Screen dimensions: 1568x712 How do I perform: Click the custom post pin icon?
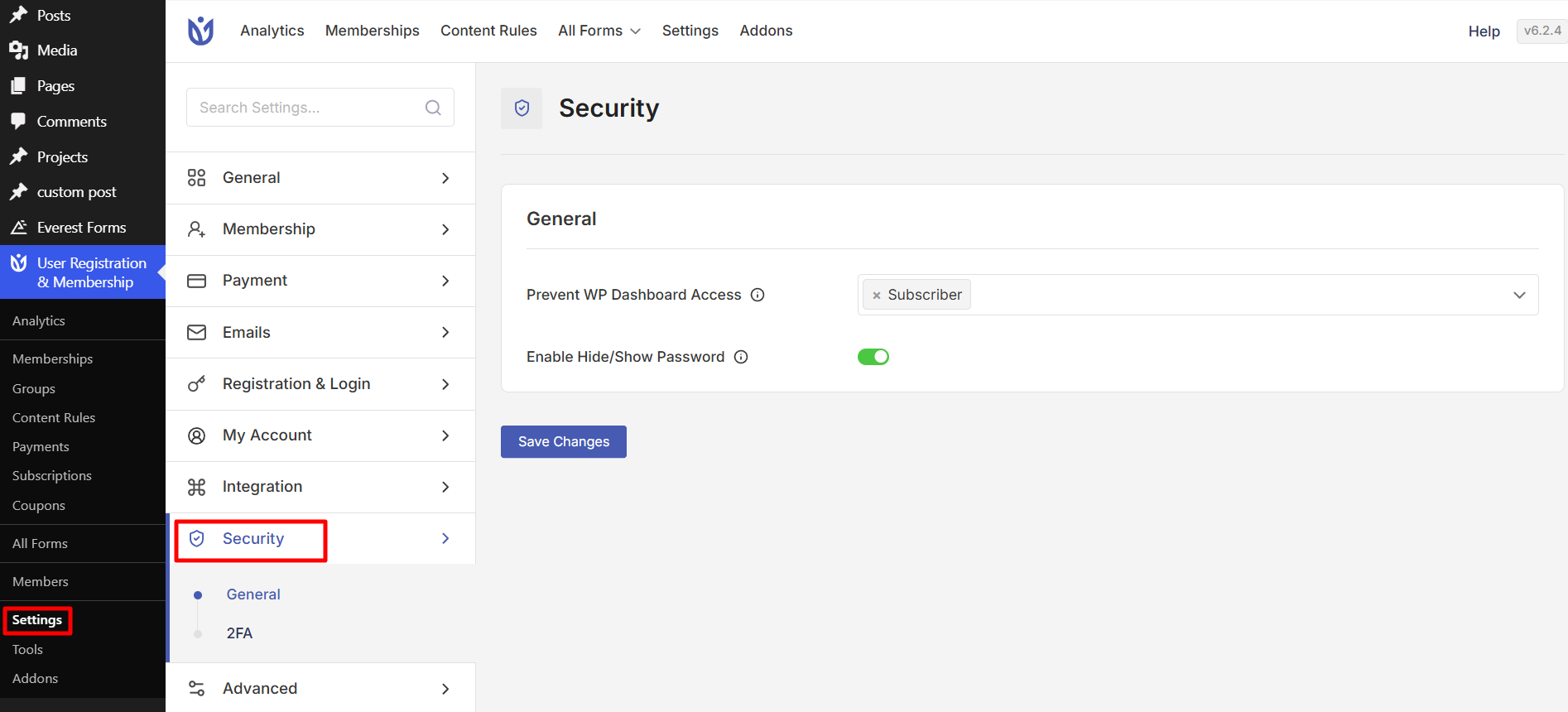[18, 192]
